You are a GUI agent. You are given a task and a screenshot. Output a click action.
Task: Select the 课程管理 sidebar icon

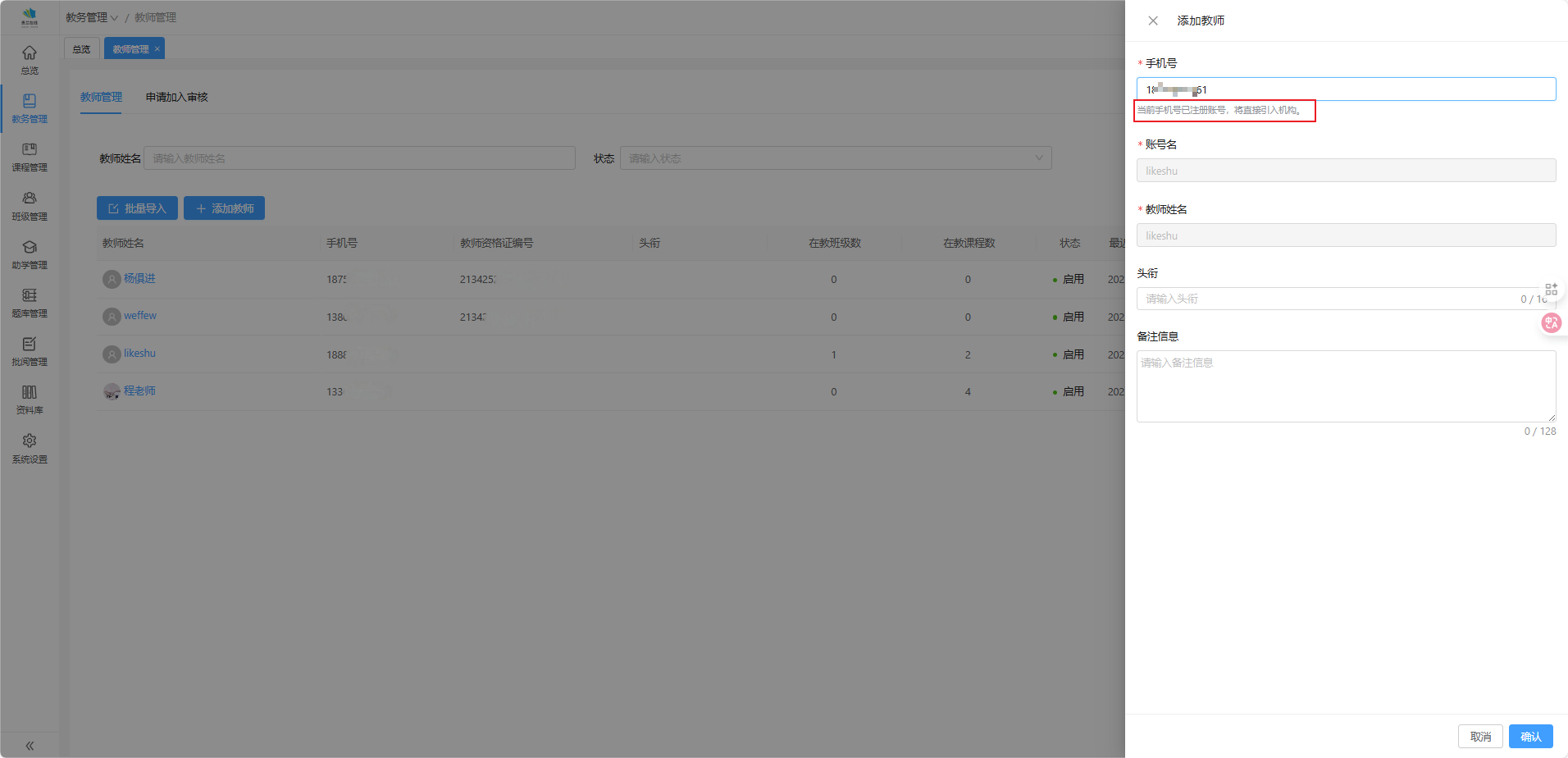coord(30,157)
